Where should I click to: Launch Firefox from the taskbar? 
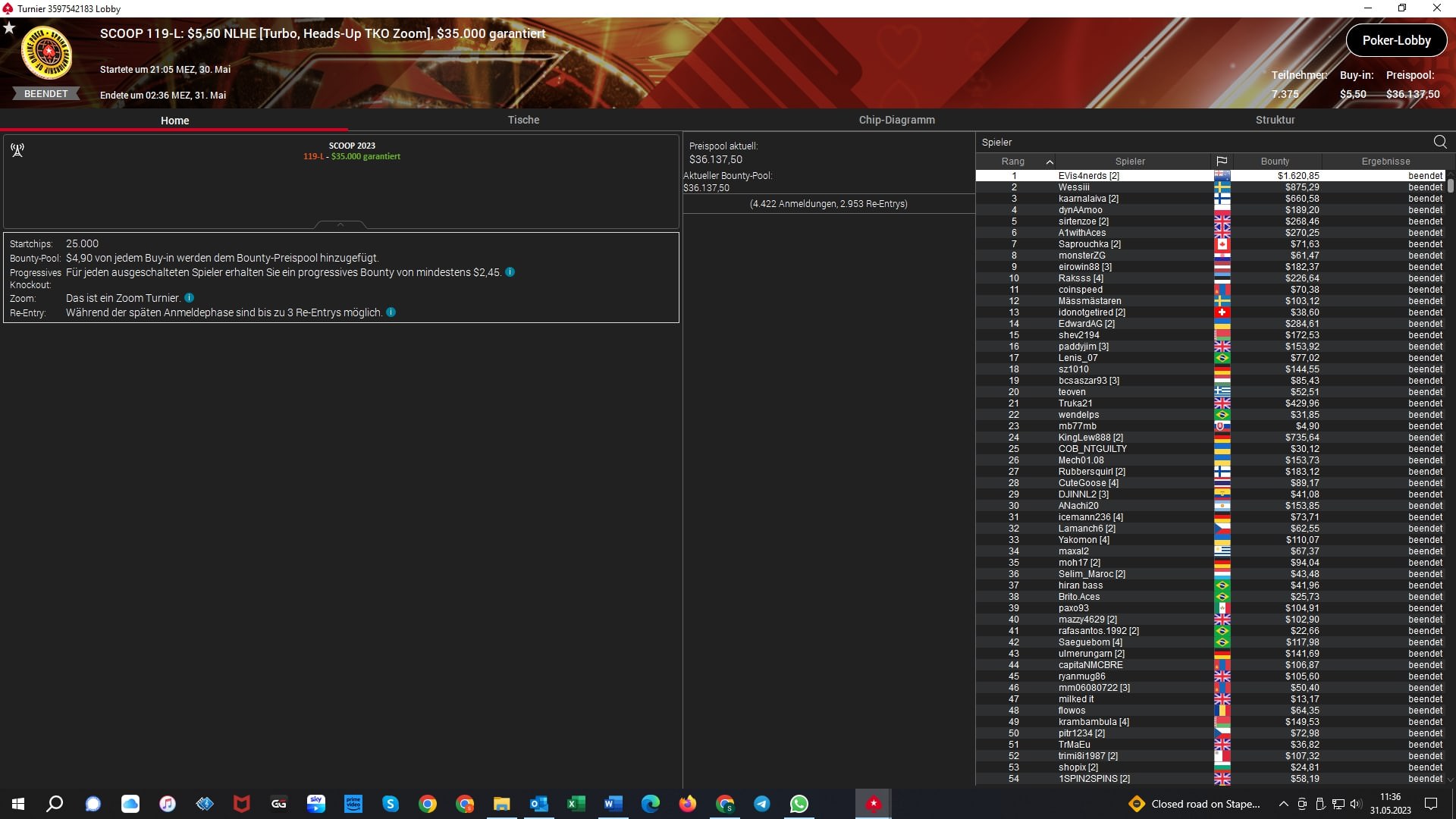click(688, 804)
